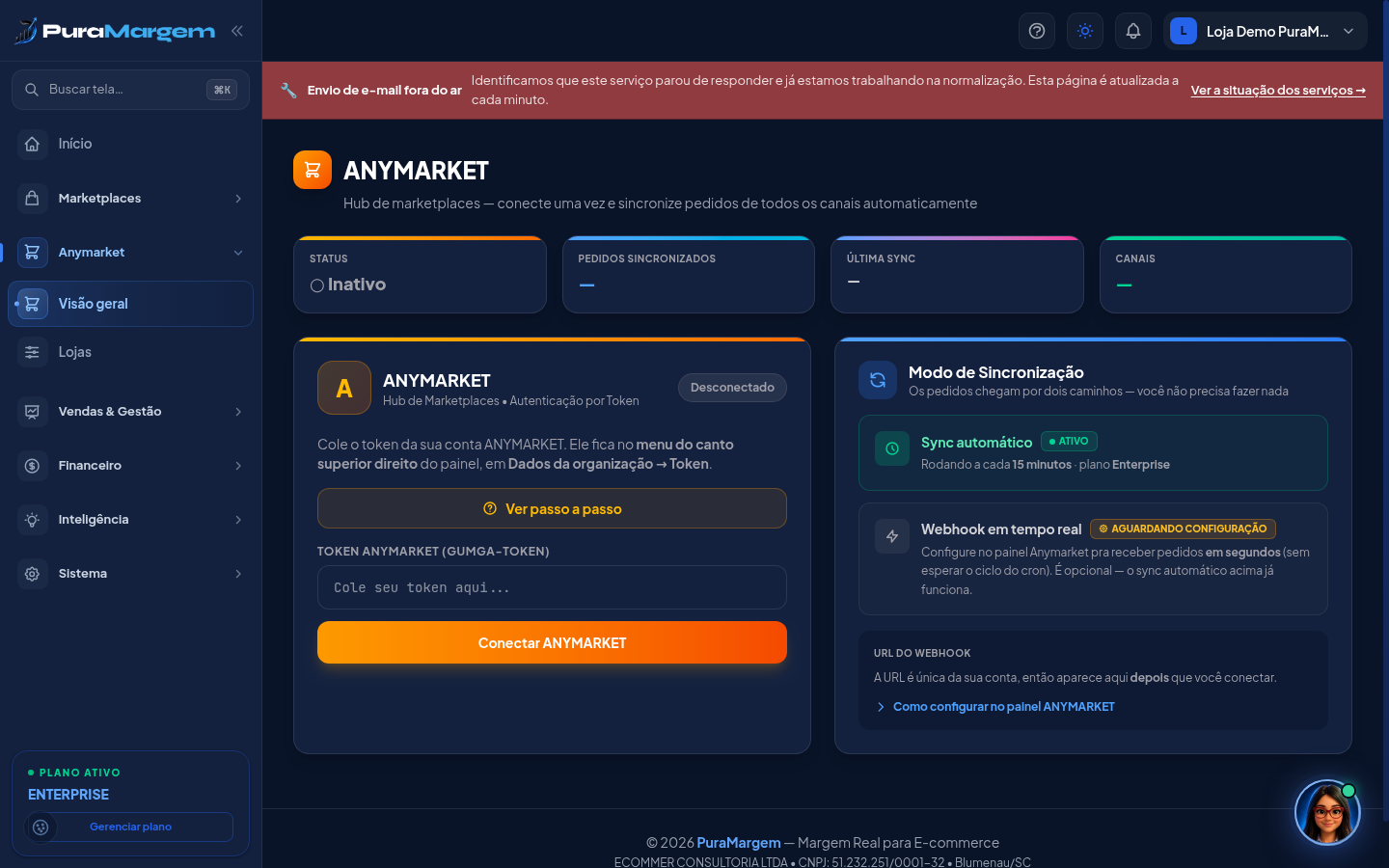Click the Marketplaces bag icon
Image resolution: width=1389 pixels, height=868 pixels.
(32, 198)
